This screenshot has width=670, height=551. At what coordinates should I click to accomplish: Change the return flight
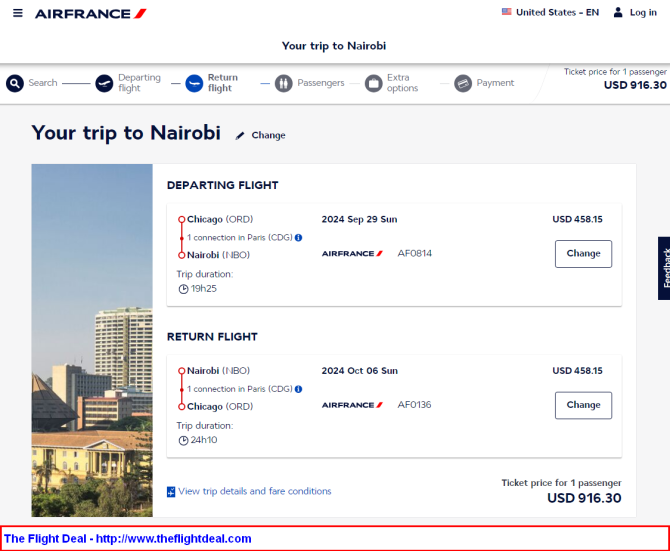[x=583, y=405]
